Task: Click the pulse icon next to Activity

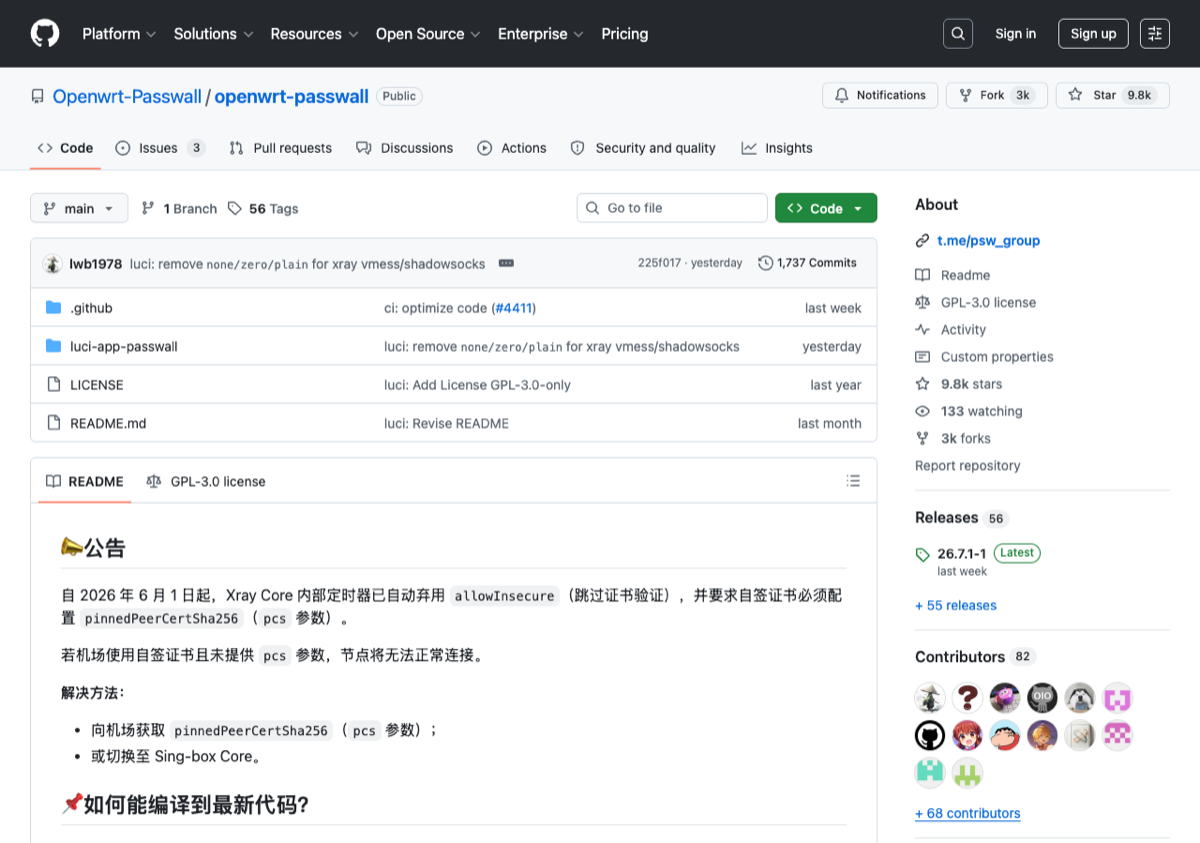Action: (922, 329)
